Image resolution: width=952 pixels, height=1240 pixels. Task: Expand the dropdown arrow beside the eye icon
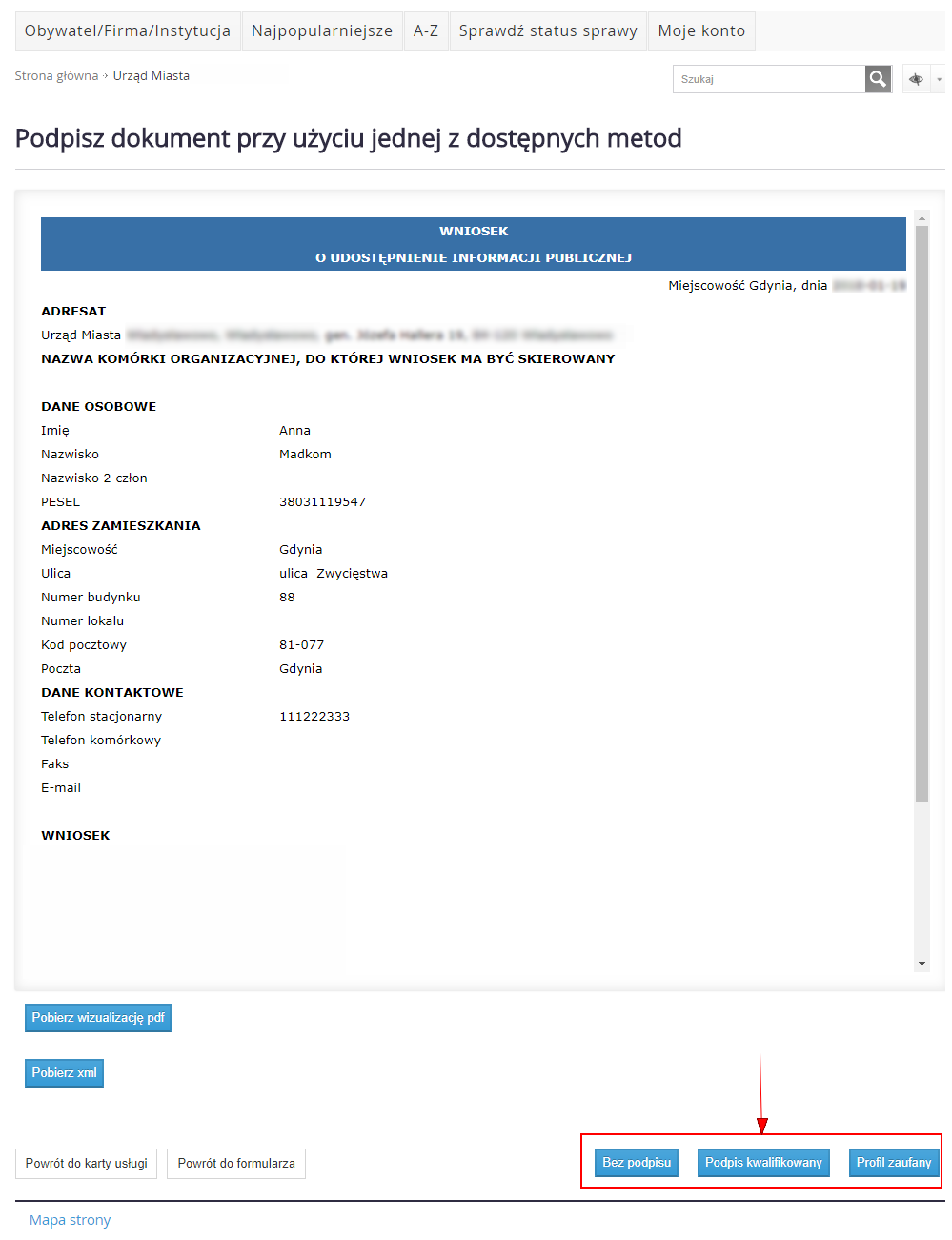click(939, 80)
